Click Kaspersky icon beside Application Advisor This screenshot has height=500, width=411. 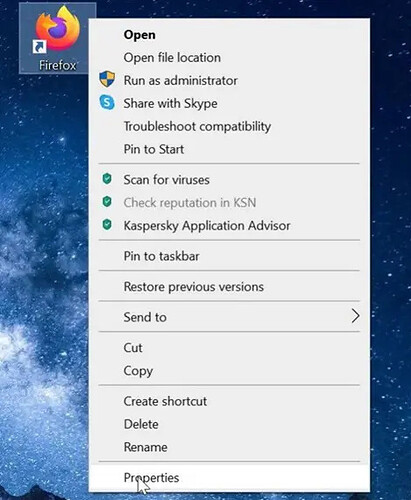tap(107, 225)
